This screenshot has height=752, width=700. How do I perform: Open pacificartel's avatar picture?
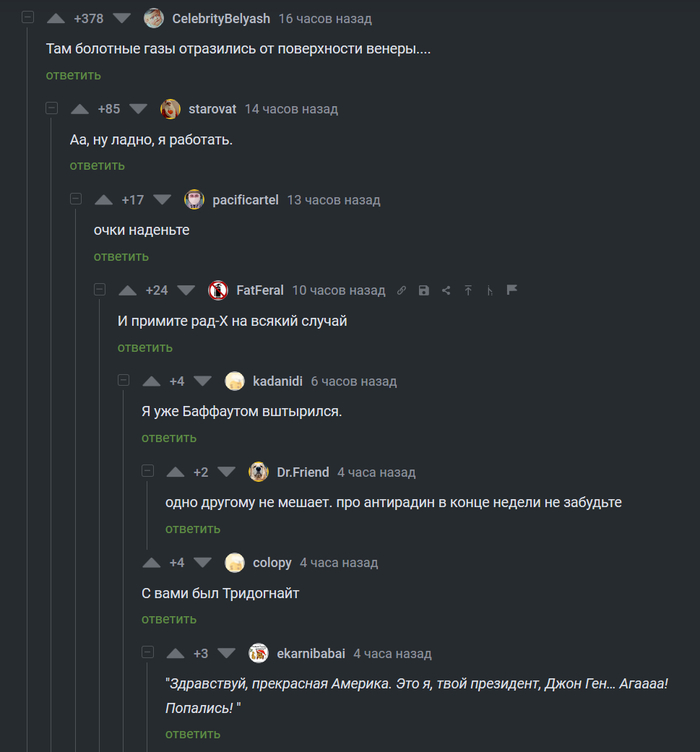(x=194, y=199)
